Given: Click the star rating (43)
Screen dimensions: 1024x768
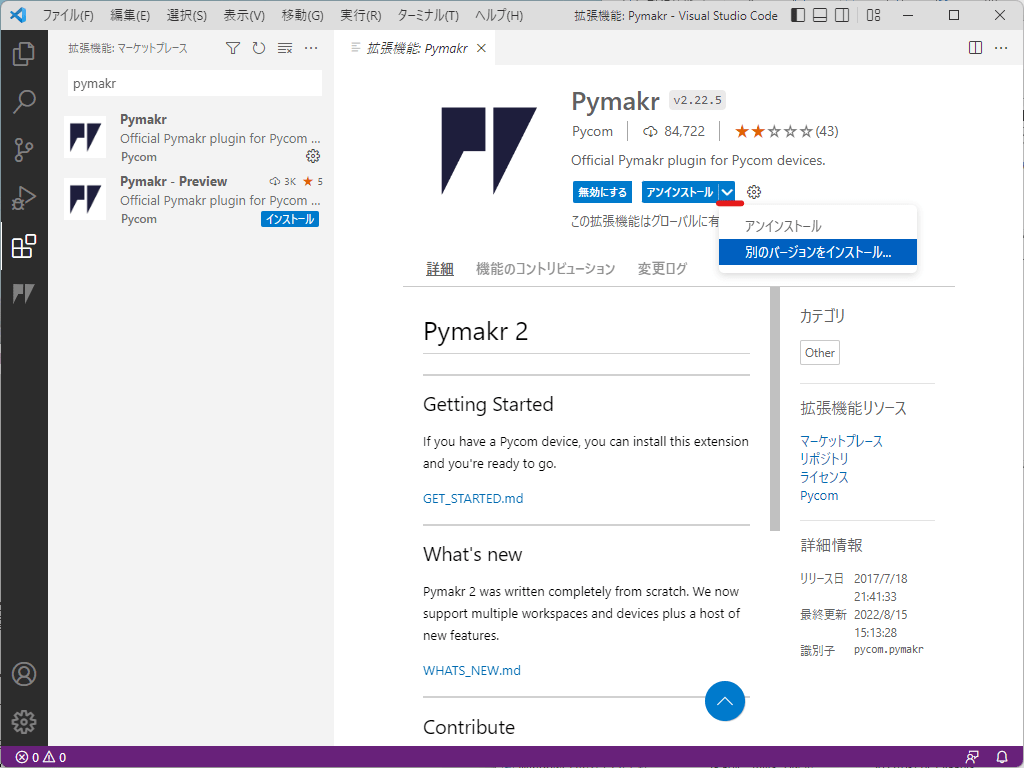Looking at the screenshot, I should tap(786, 131).
